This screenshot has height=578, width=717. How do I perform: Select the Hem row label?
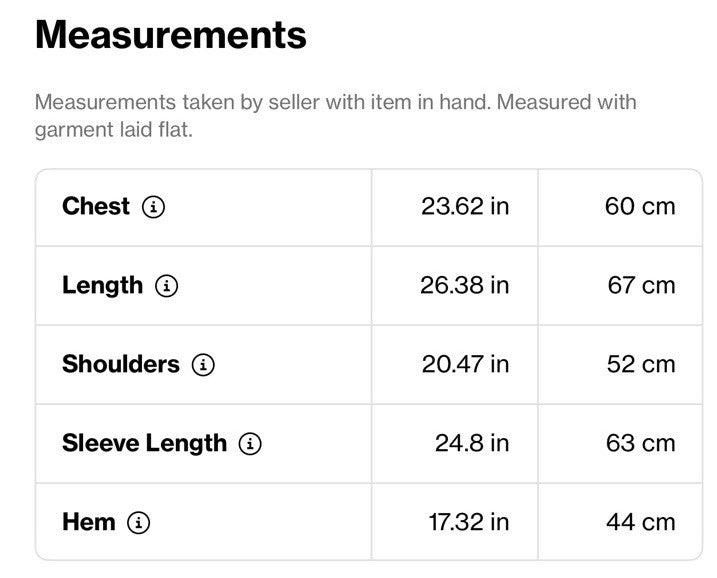(x=89, y=522)
